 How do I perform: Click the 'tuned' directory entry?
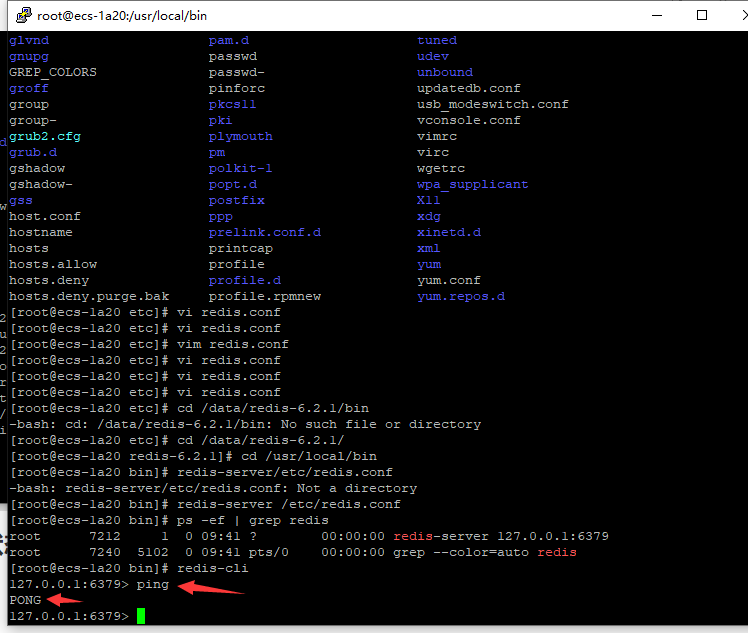click(437, 41)
